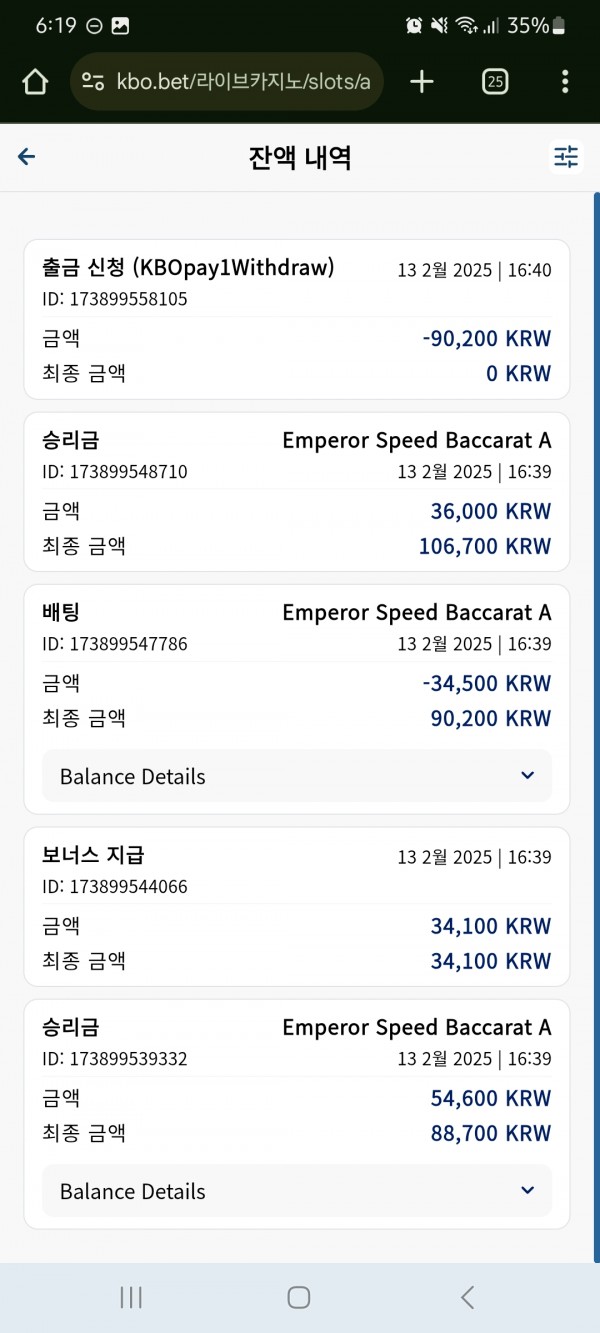This screenshot has width=600, height=1333.
Task: Tap the 잔액 내역 page title
Action: click(x=300, y=157)
